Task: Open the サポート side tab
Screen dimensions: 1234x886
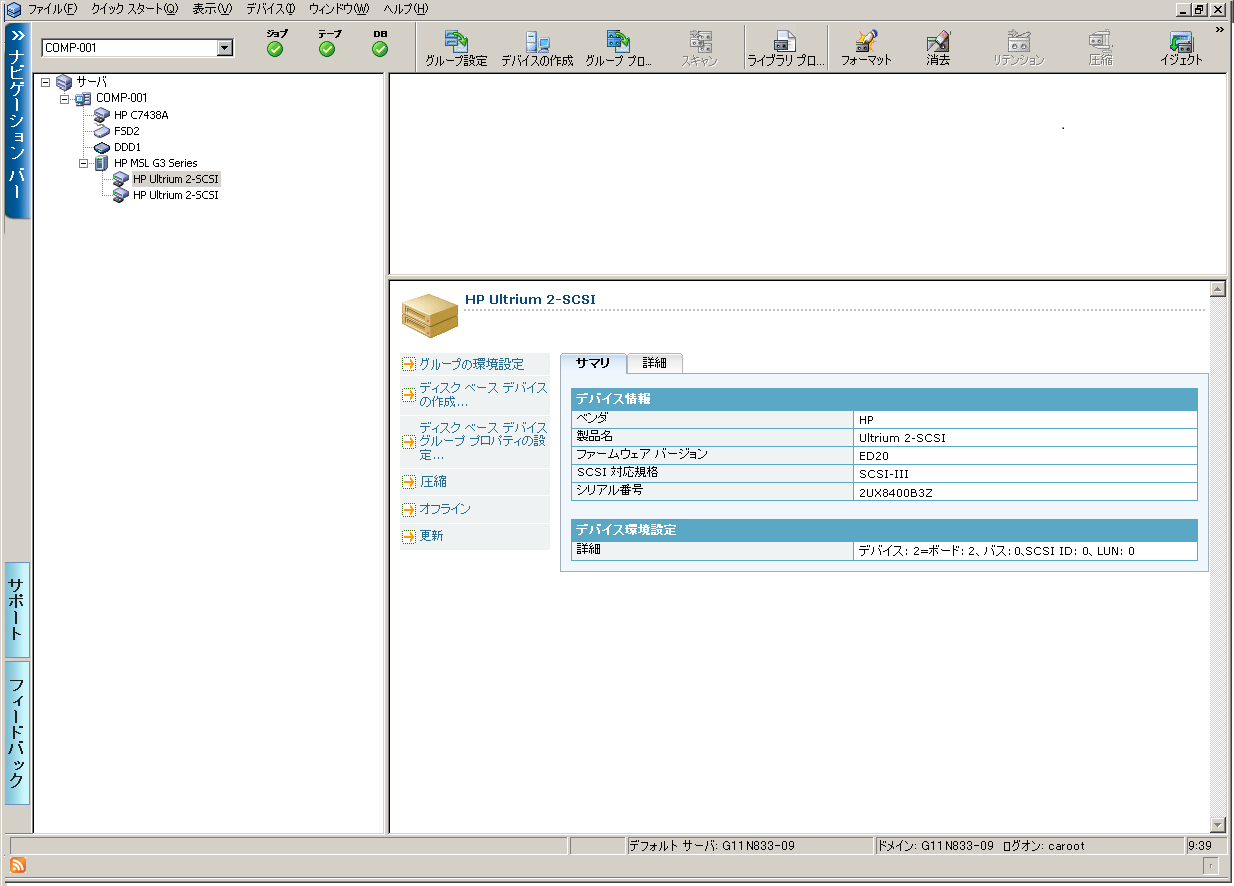Action: (x=17, y=610)
